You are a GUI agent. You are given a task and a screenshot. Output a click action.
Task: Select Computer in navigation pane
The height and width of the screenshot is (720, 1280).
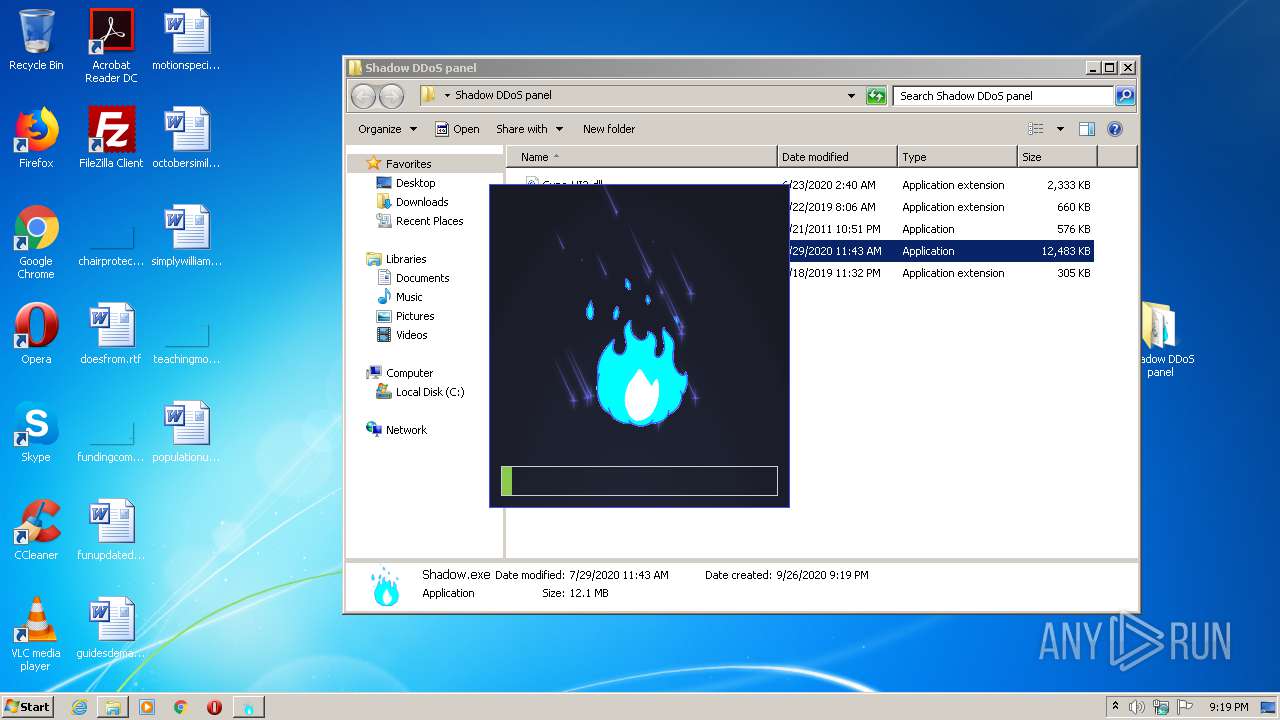click(x=409, y=373)
